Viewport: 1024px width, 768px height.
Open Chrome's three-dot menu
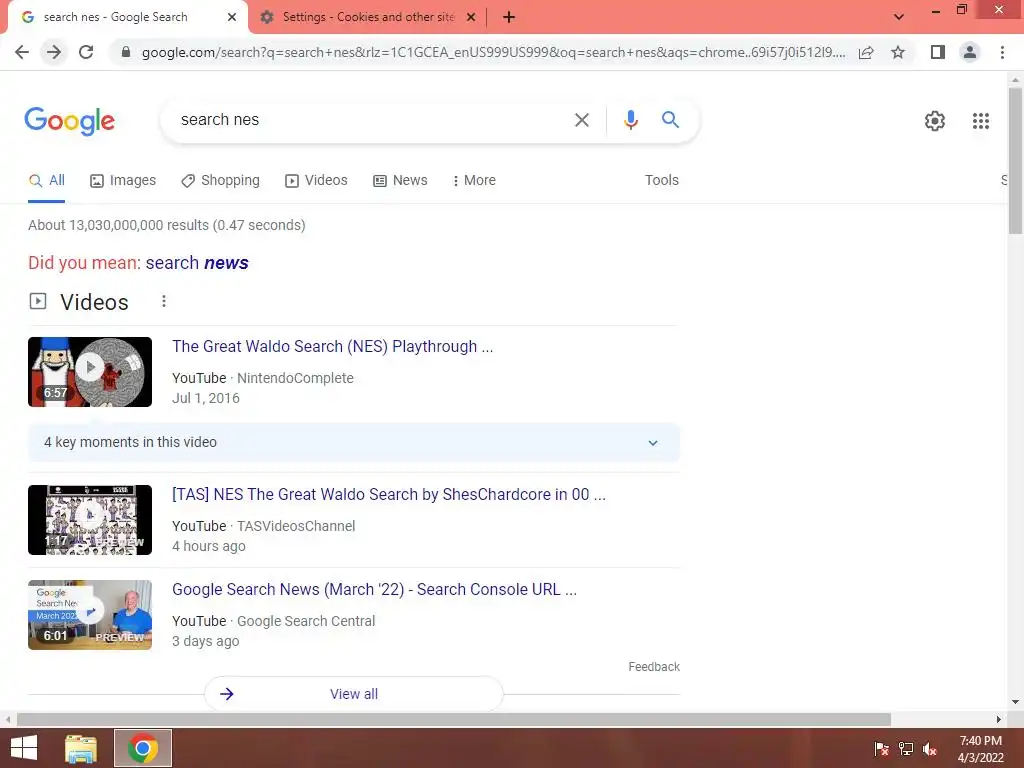point(1002,52)
